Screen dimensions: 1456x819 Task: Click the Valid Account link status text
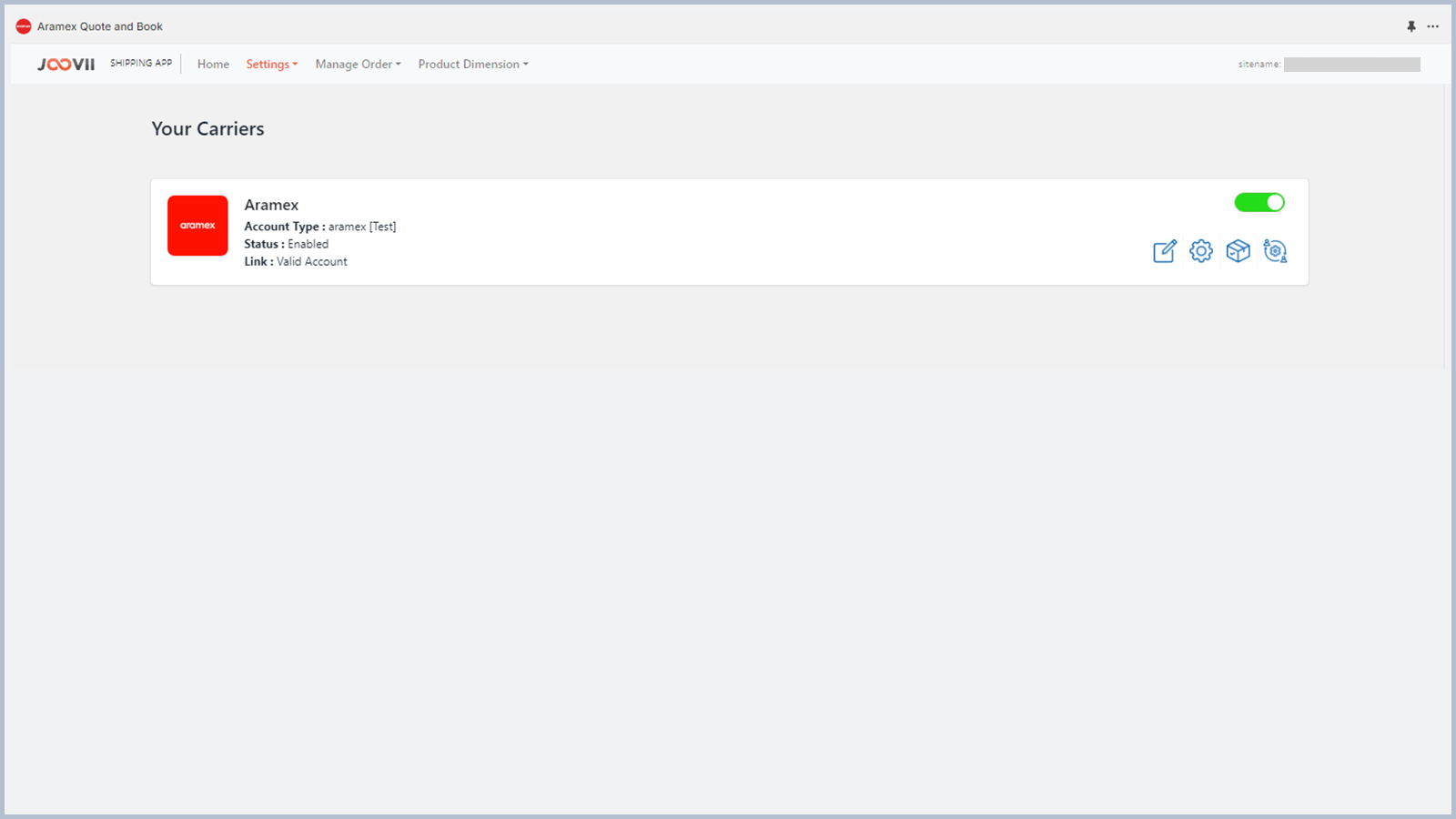pos(311,261)
